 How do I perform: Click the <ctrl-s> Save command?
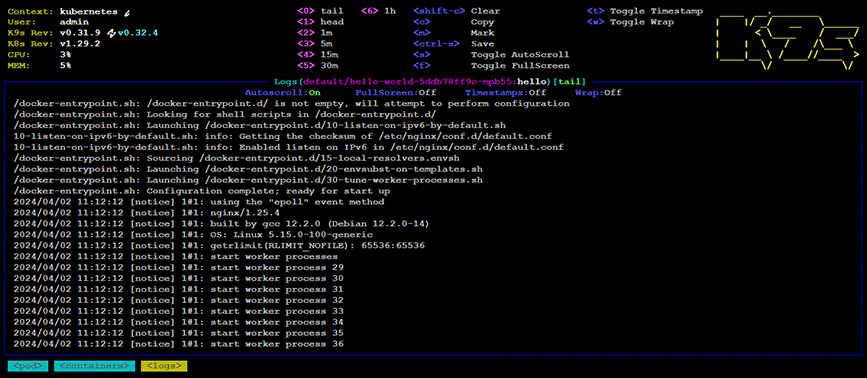[453, 44]
